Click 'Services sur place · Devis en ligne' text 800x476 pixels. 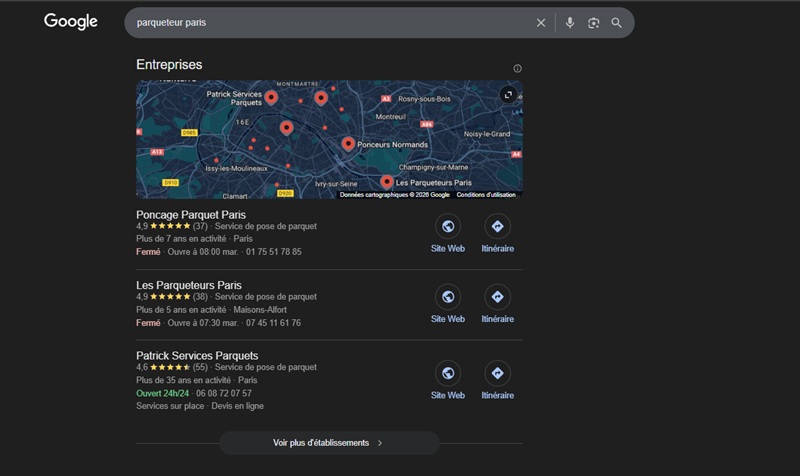[x=200, y=406]
